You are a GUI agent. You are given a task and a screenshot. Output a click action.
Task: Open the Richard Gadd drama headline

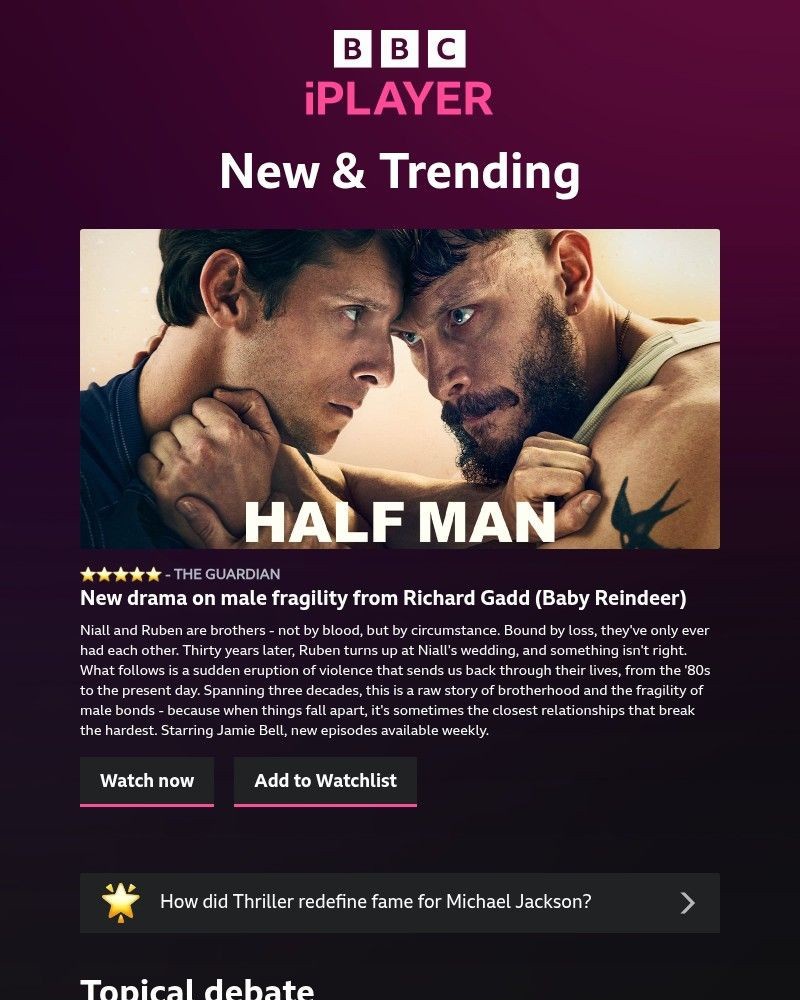coord(383,598)
